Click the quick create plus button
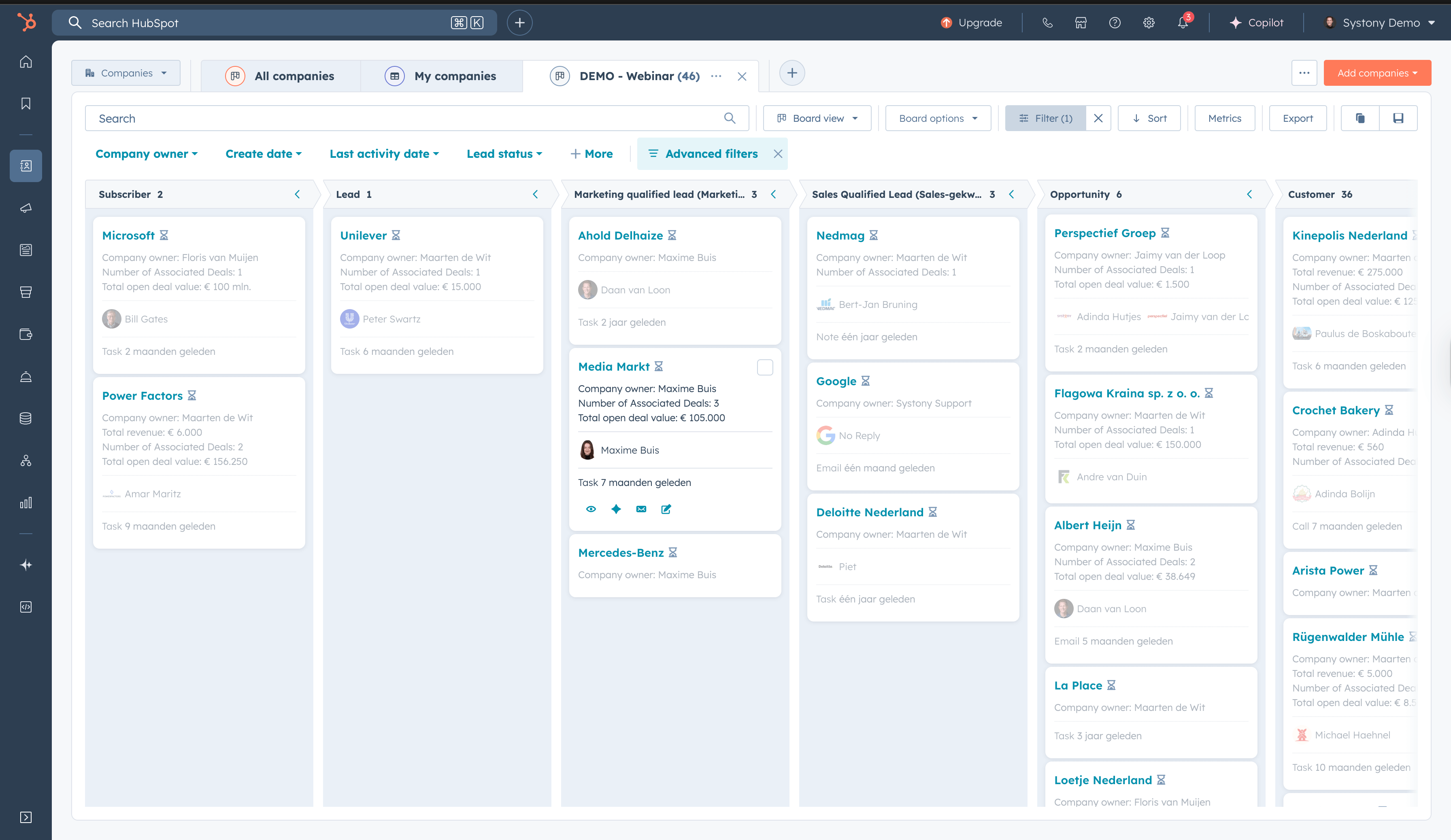The image size is (1451, 840). pos(519,22)
